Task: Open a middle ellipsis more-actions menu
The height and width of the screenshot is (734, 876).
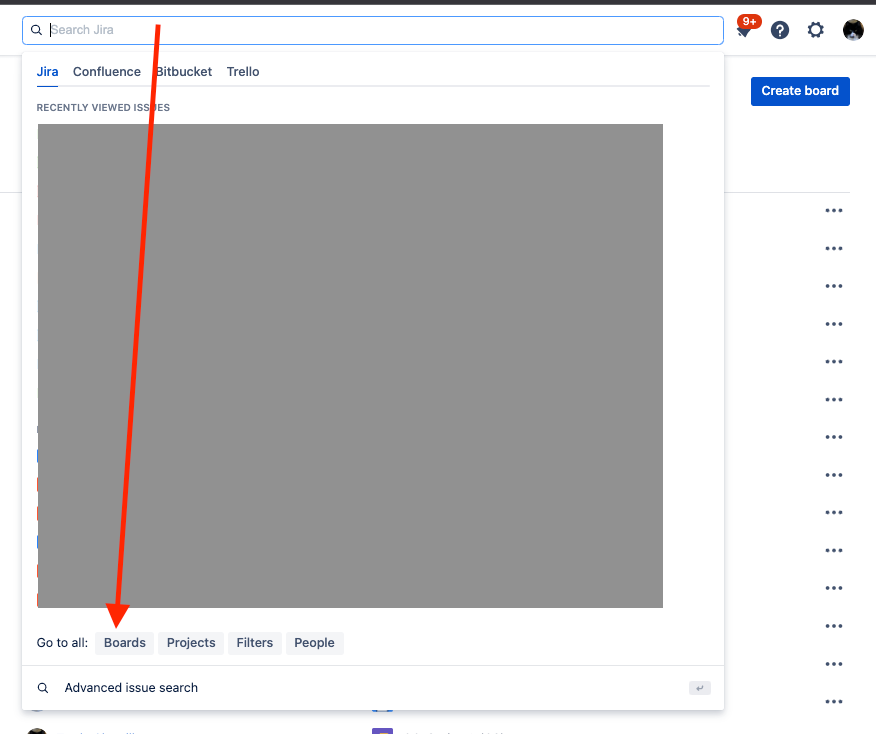Action: (834, 437)
